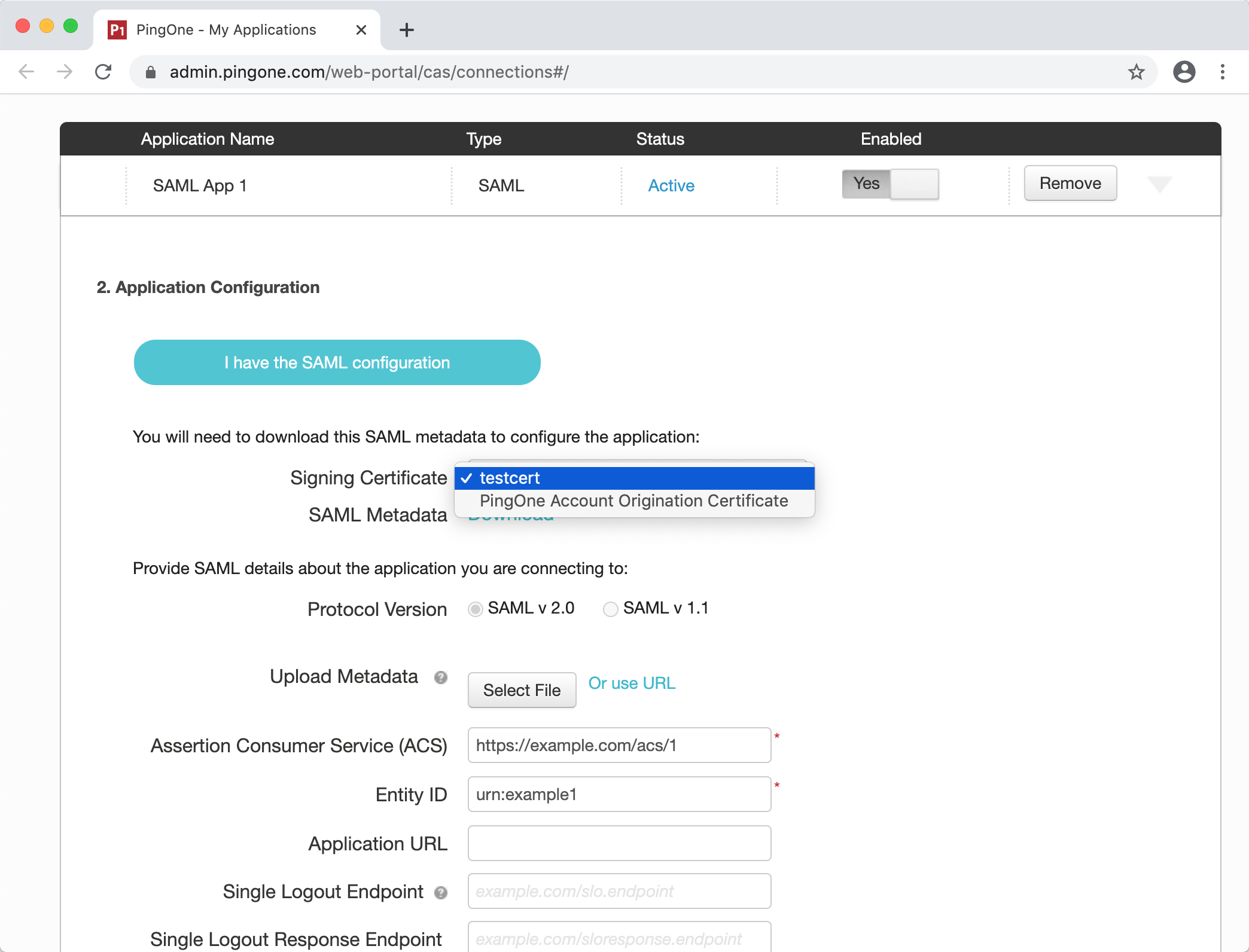Open Chrome's three-dot menu

[x=1223, y=72]
